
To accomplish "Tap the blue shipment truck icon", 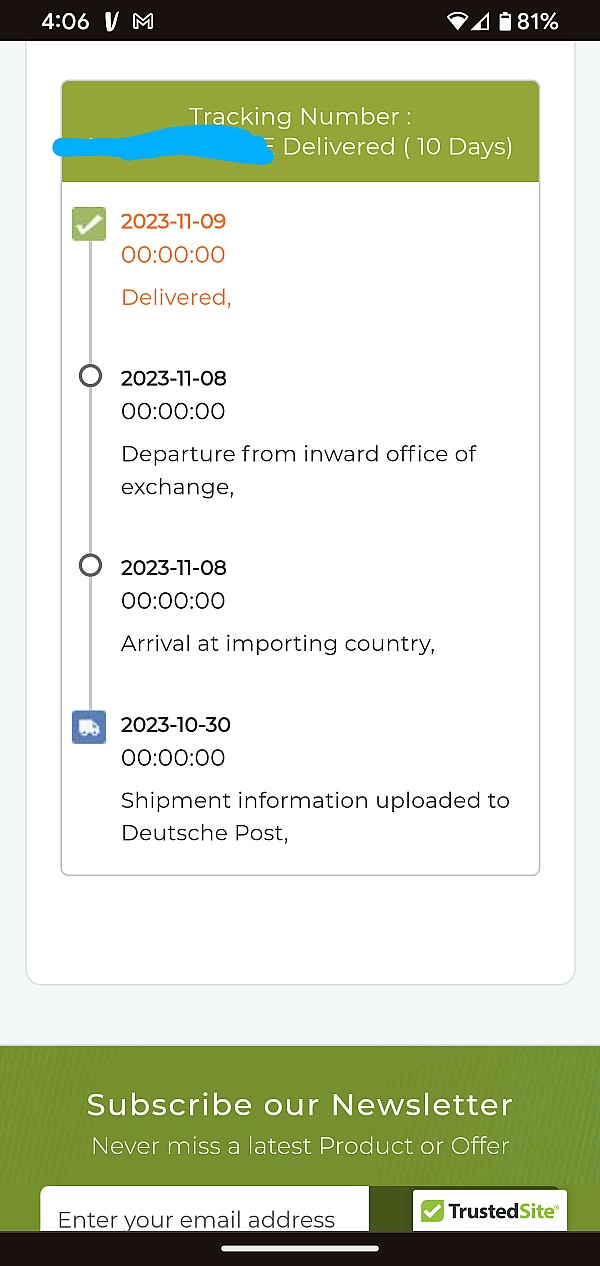I will point(89,726).
